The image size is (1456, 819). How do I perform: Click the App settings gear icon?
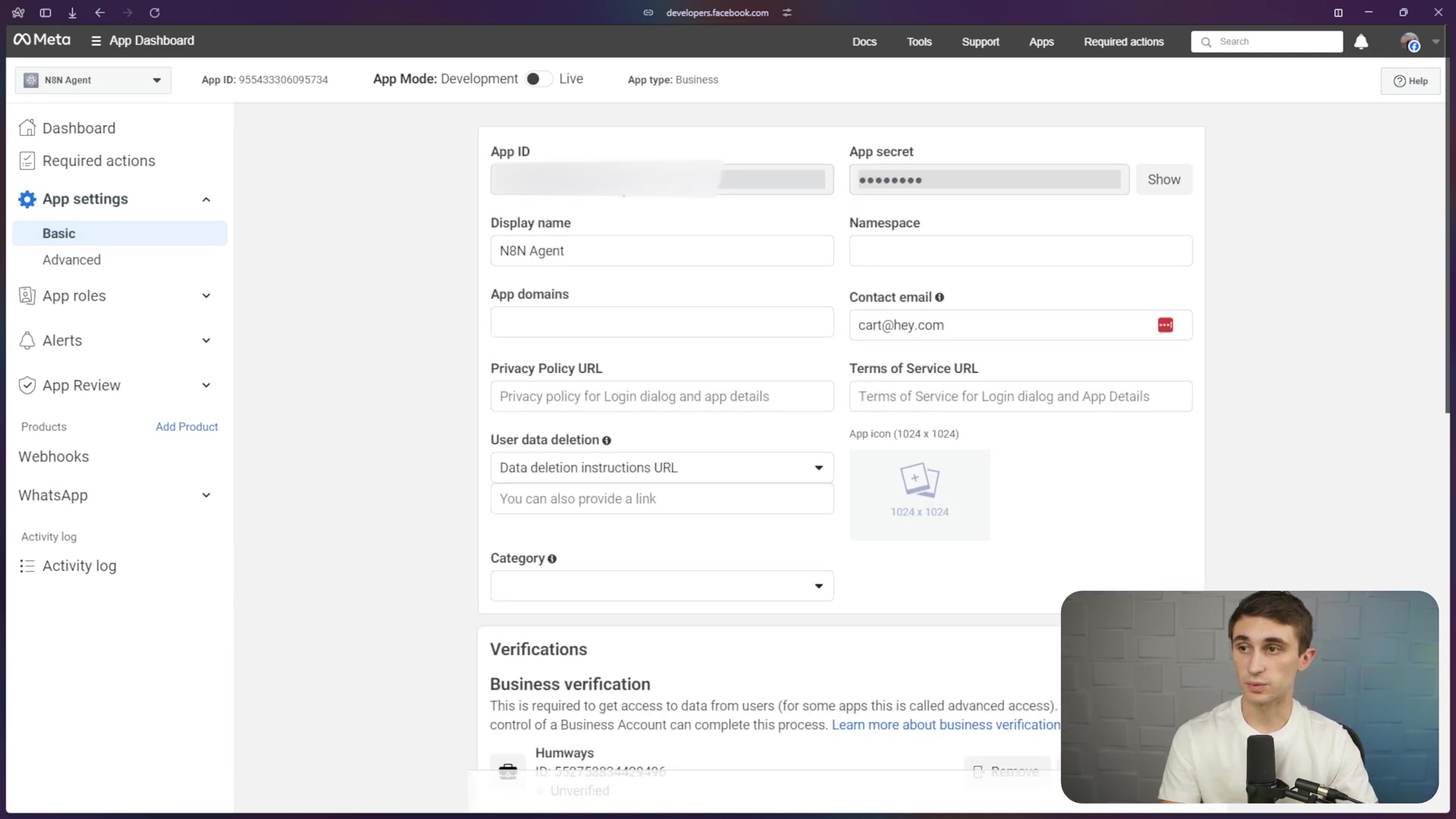pyautogui.click(x=27, y=199)
